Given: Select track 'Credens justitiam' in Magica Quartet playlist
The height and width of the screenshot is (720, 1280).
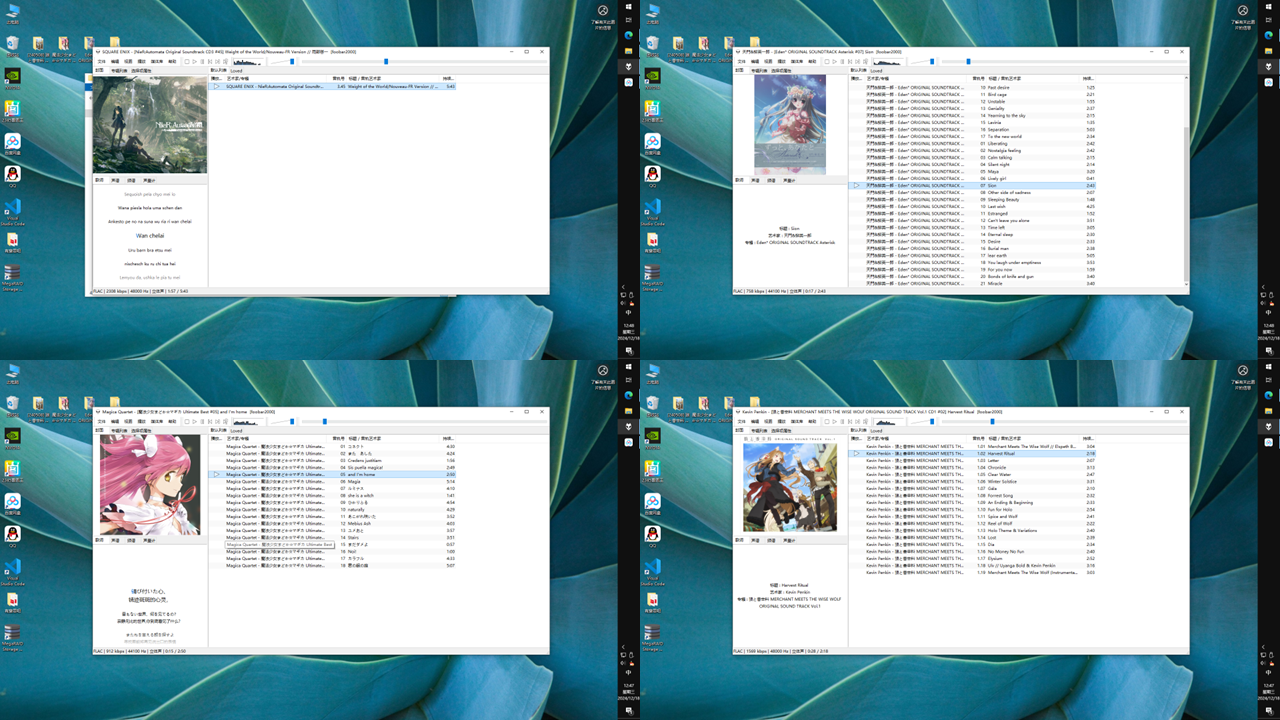Looking at the screenshot, I should coord(333,460).
